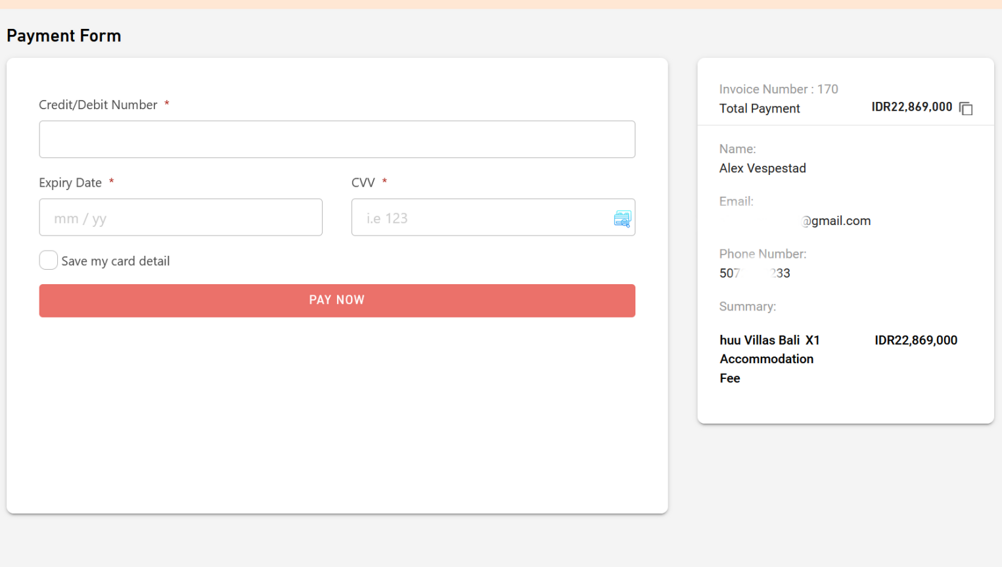The image size is (1002, 567).
Task: Click the Summary section label
Action: pos(747,306)
